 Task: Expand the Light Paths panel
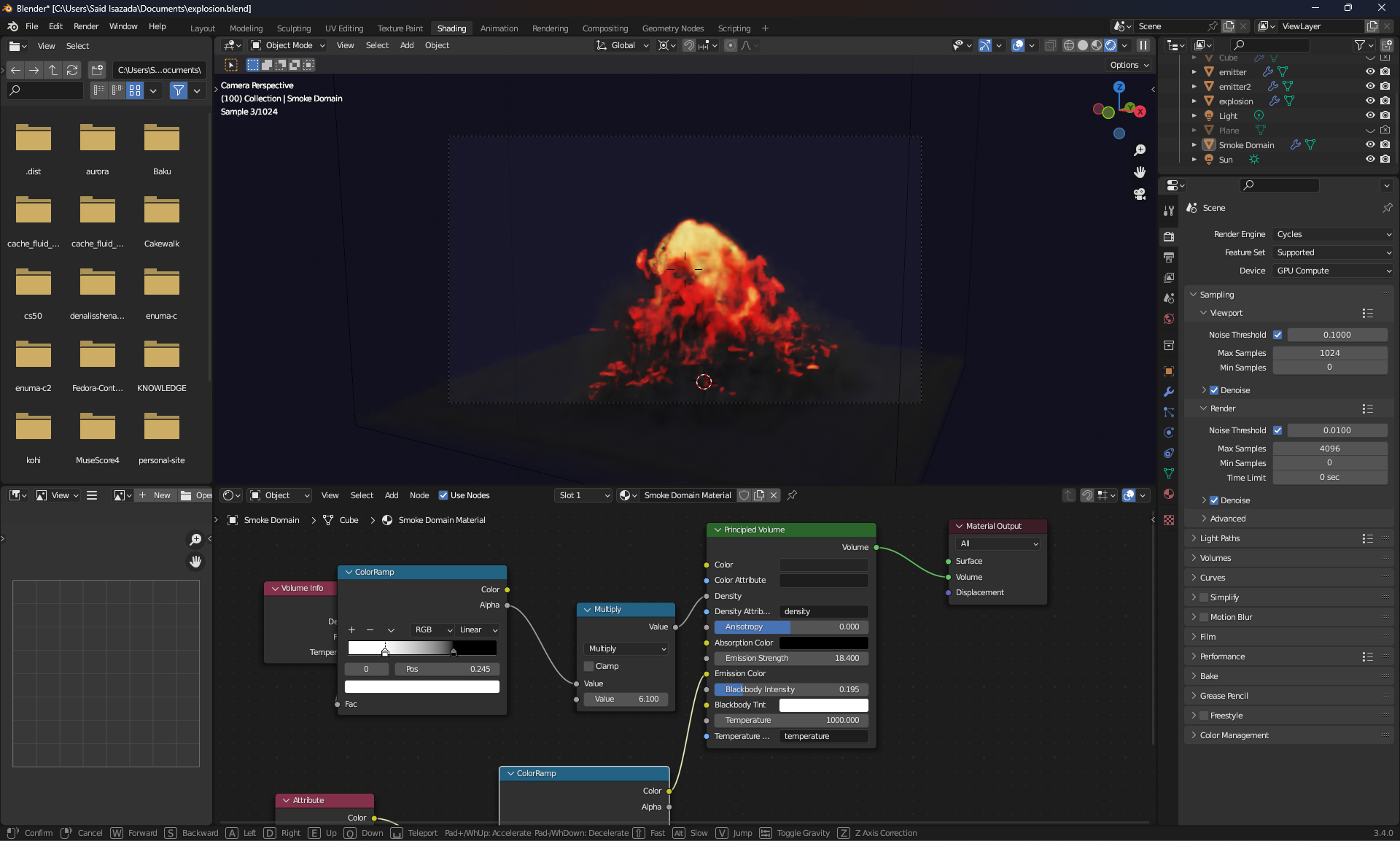point(1220,538)
